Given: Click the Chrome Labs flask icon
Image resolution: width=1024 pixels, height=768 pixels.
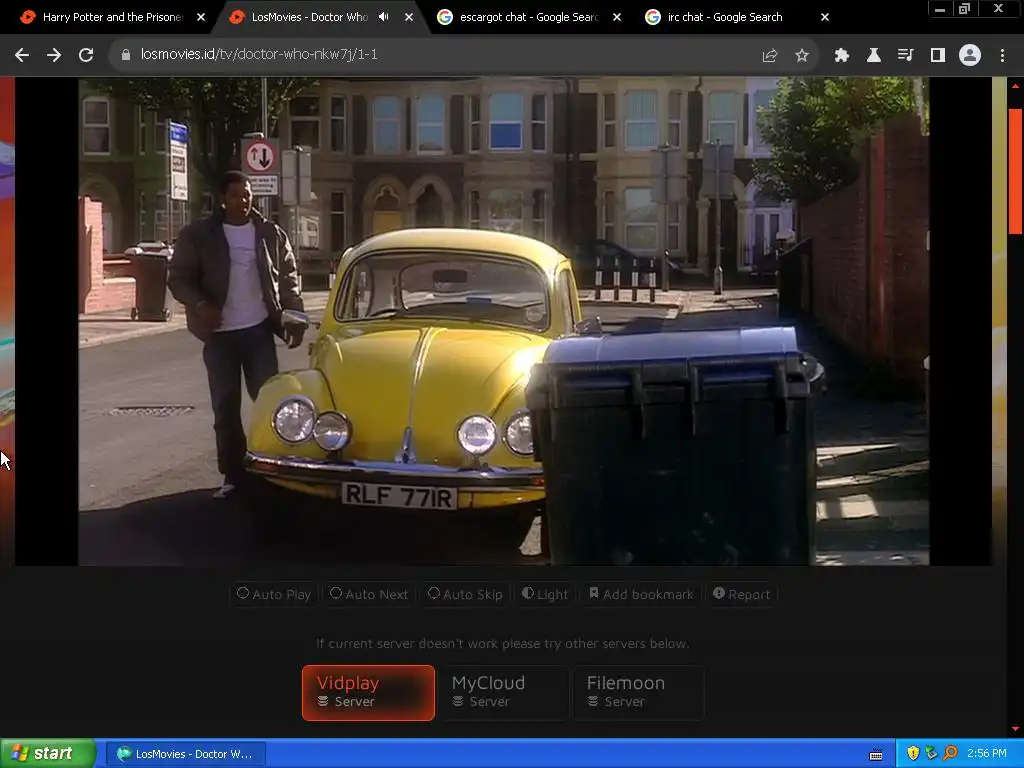Looking at the screenshot, I should point(874,56).
